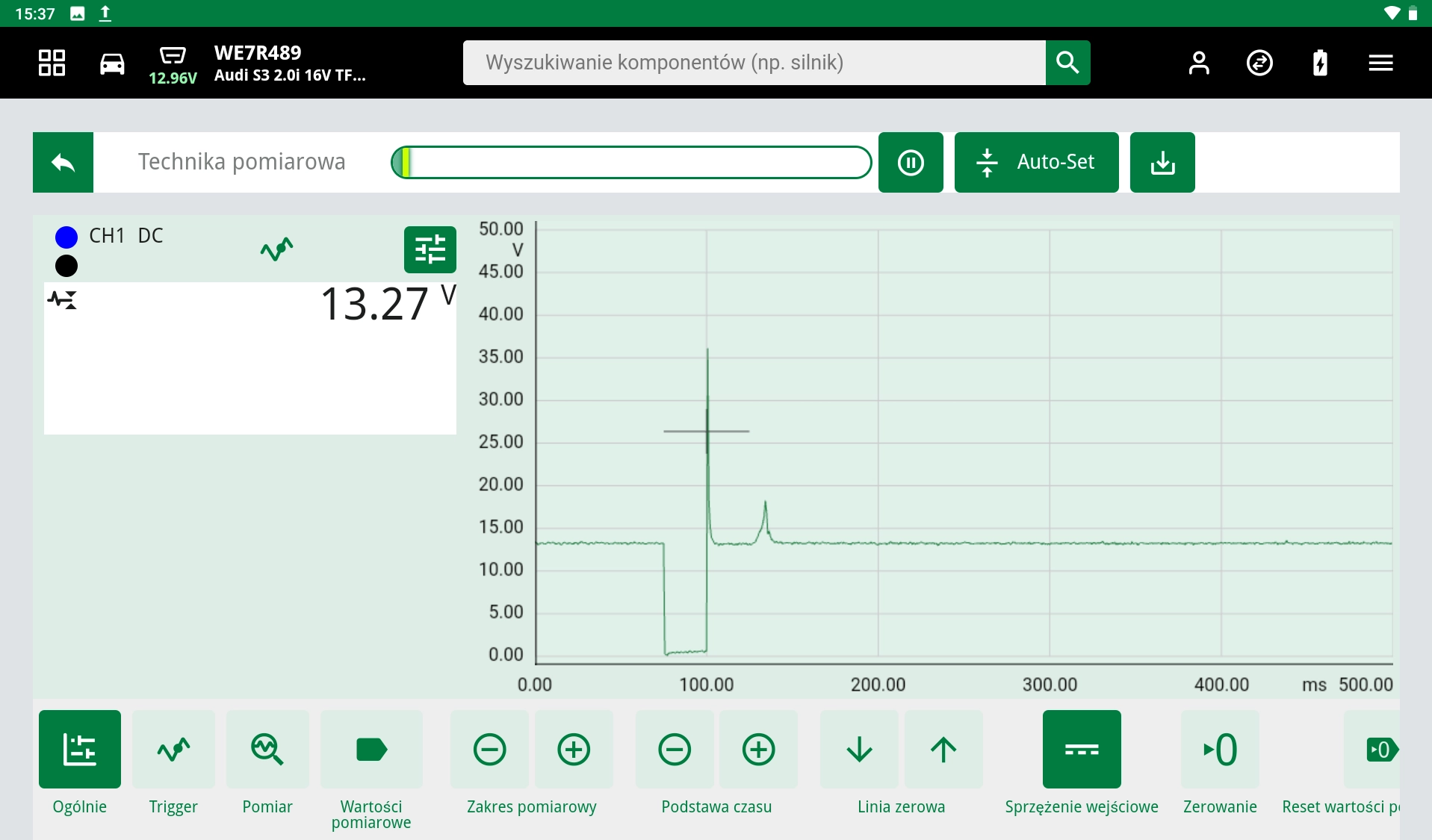Open the dashboard grid menu icon
Screen dimensions: 1432x840
click(x=52, y=63)
